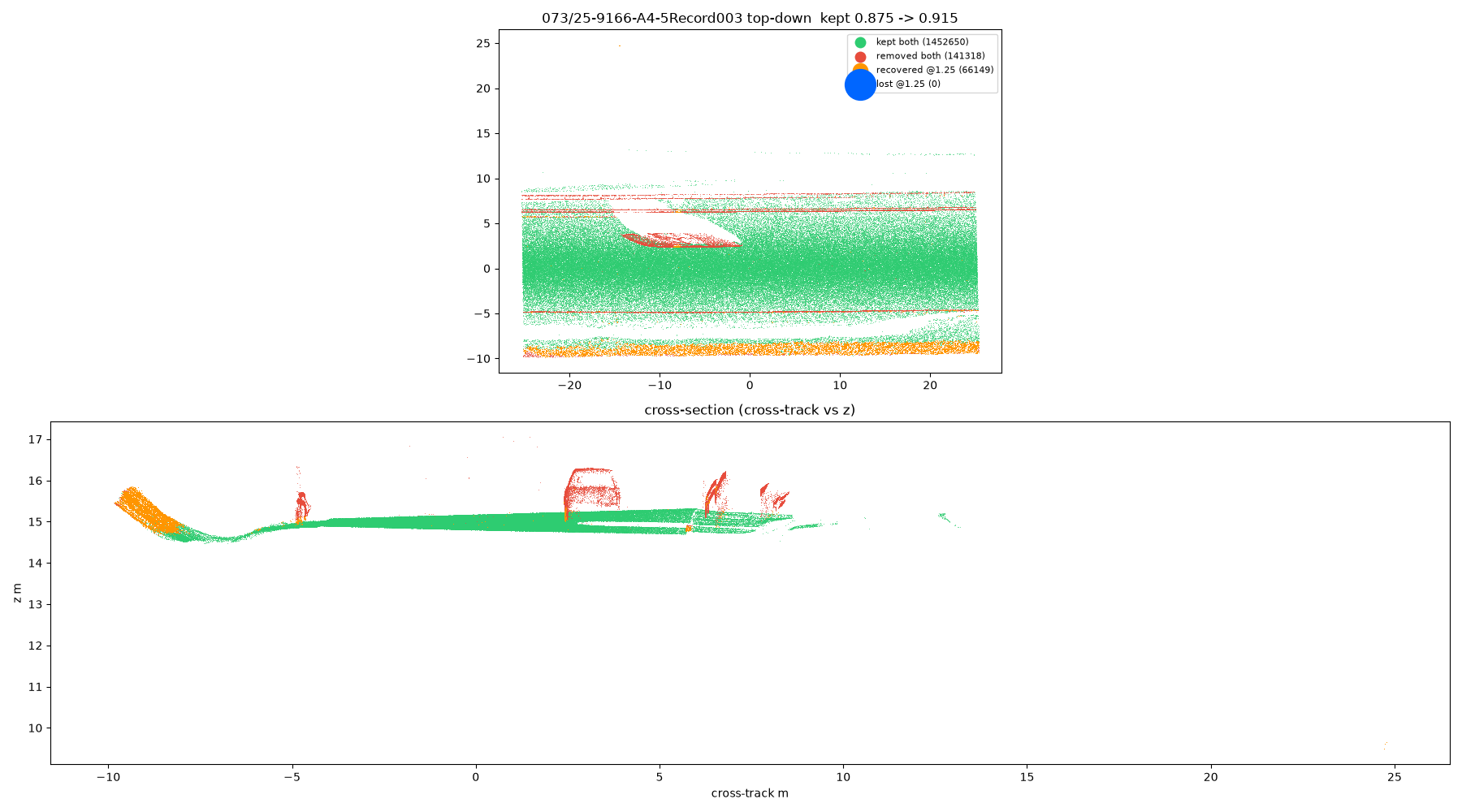Click the 'kept both (1452650)' legend text
Viewport: 1462px width, 812px height.
pos(922,42)
